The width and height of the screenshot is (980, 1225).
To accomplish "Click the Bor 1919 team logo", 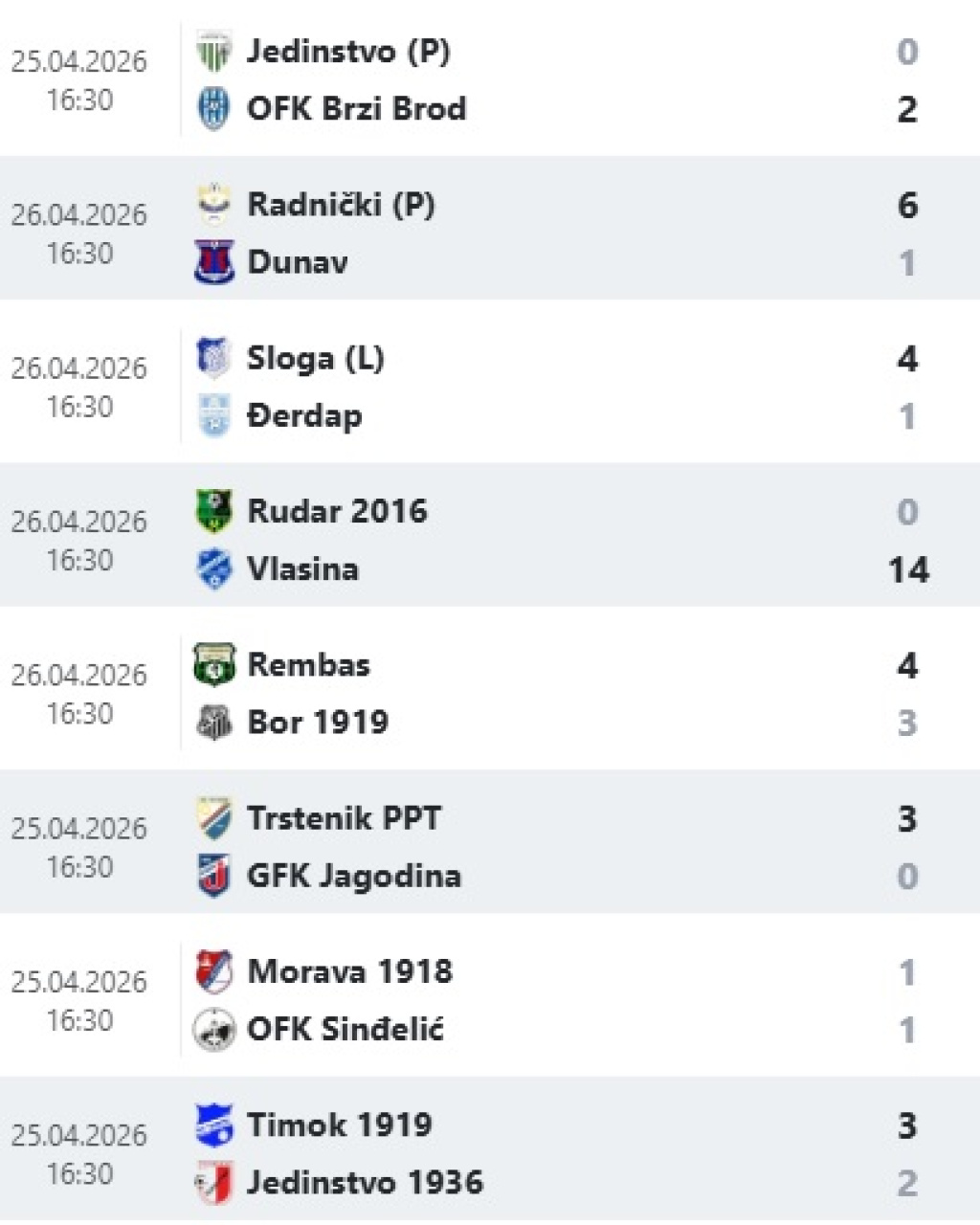I will 212,723.
